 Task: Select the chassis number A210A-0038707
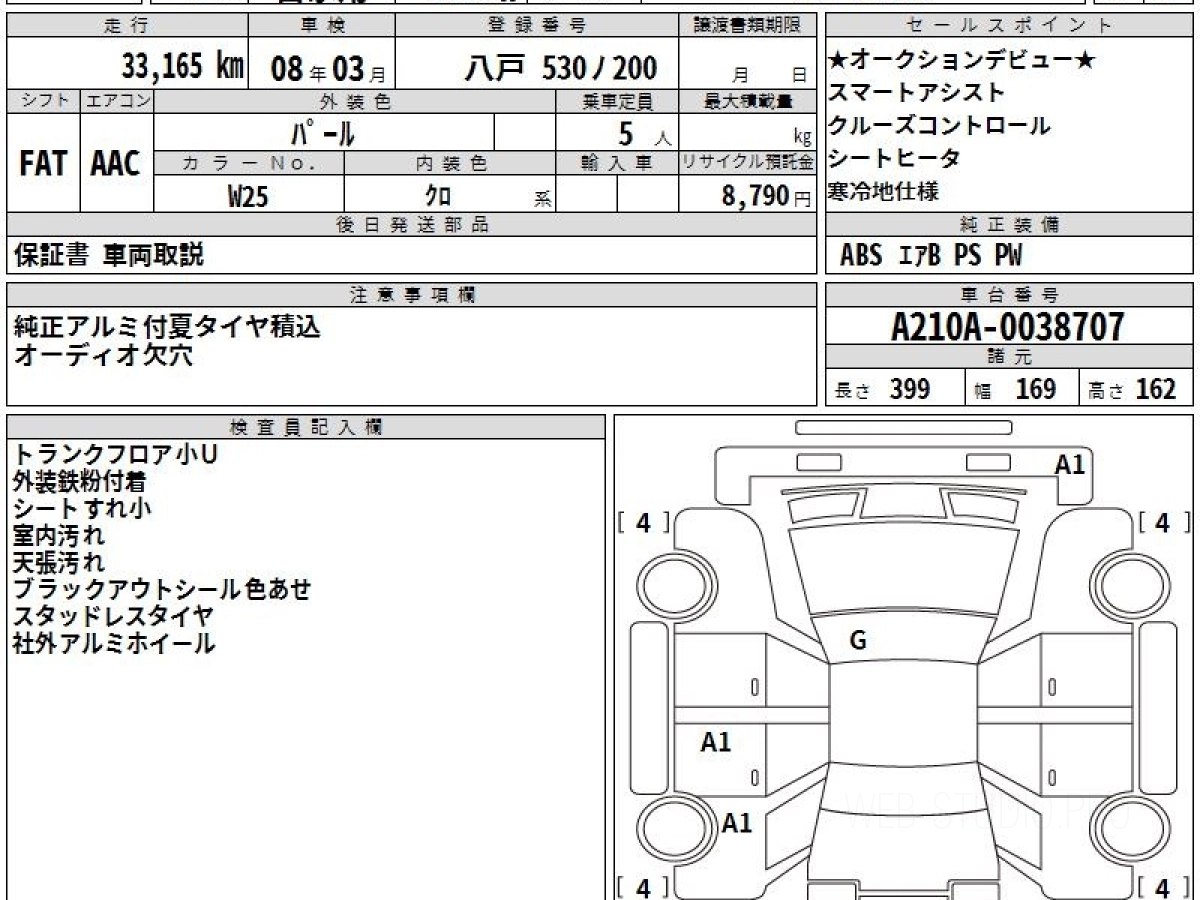tap(1007, 327)
